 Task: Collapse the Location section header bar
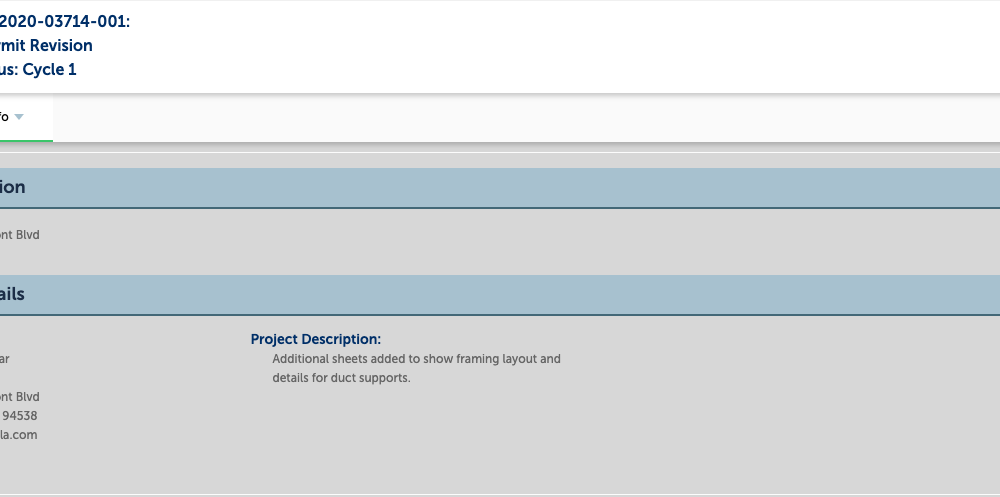pos(500,188)
